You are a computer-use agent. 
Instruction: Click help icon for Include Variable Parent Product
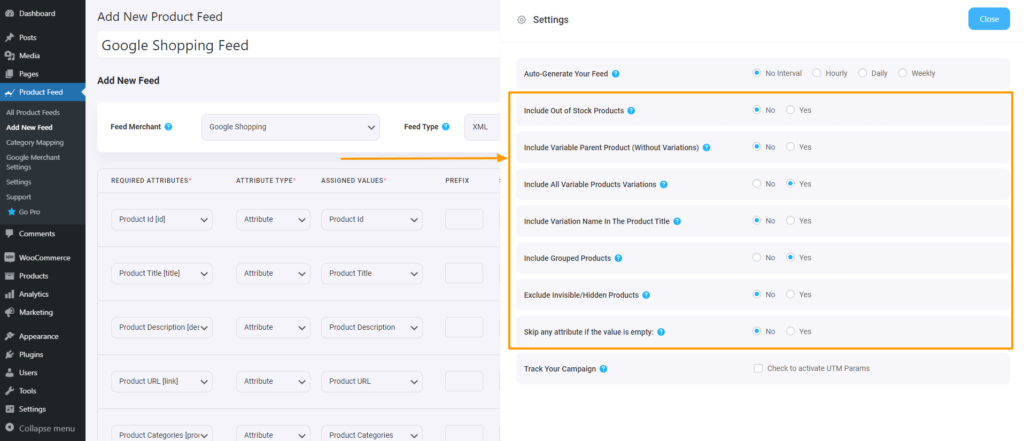pyautogui.click(x=707, y=148)
